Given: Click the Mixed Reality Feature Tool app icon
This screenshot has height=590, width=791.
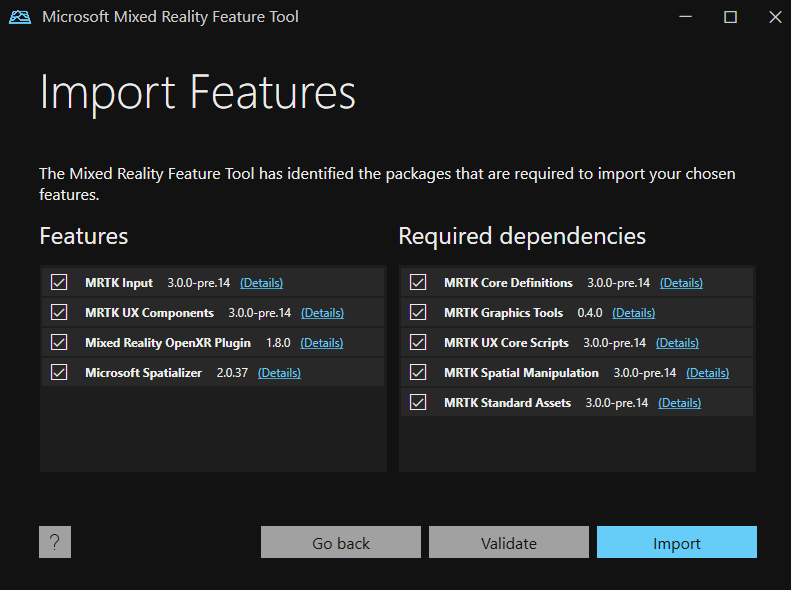Looking at the screenshot, I should tap(20, 17).
